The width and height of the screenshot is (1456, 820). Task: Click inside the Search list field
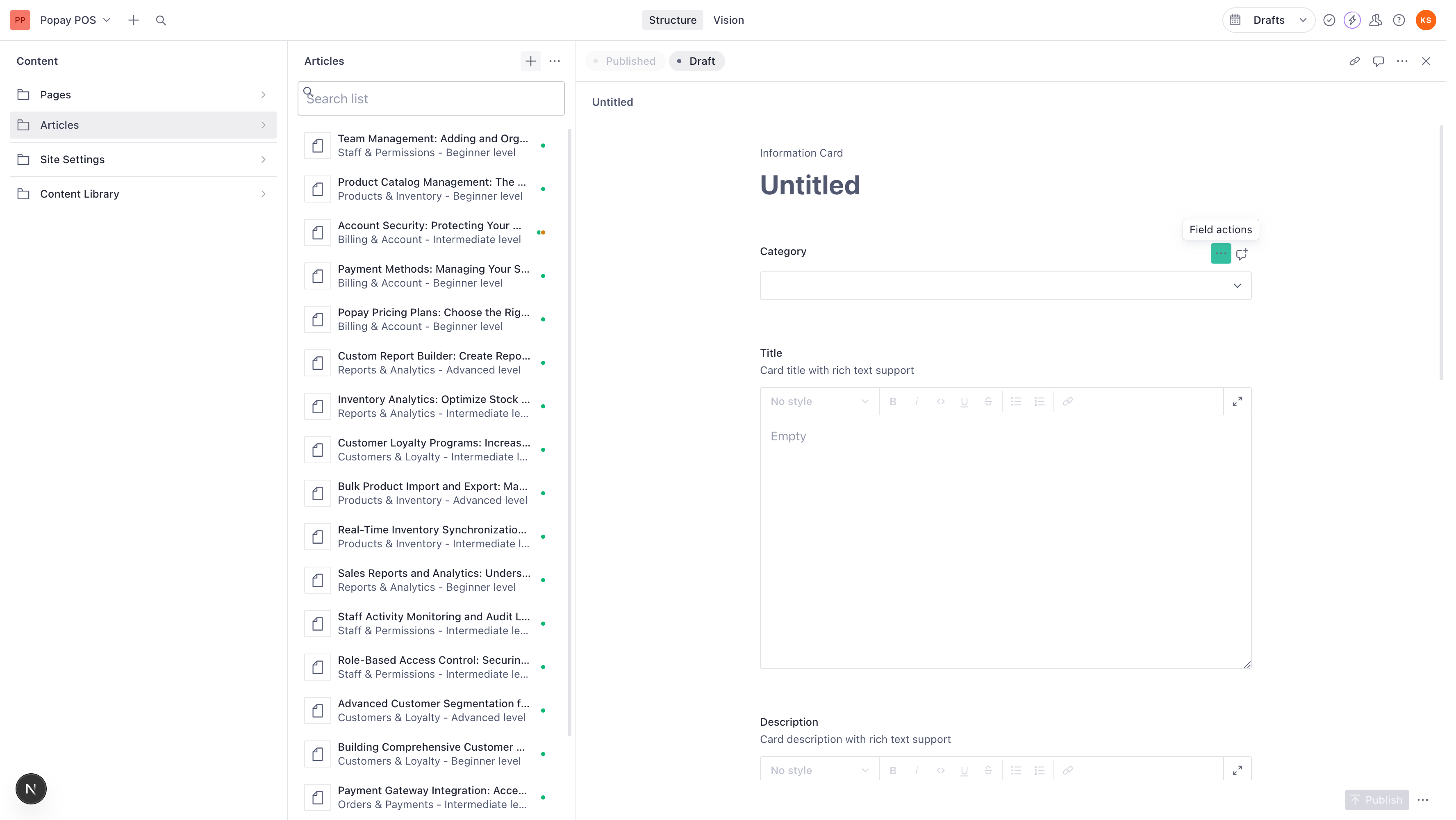pyautogui.click(x=431, y=98)
